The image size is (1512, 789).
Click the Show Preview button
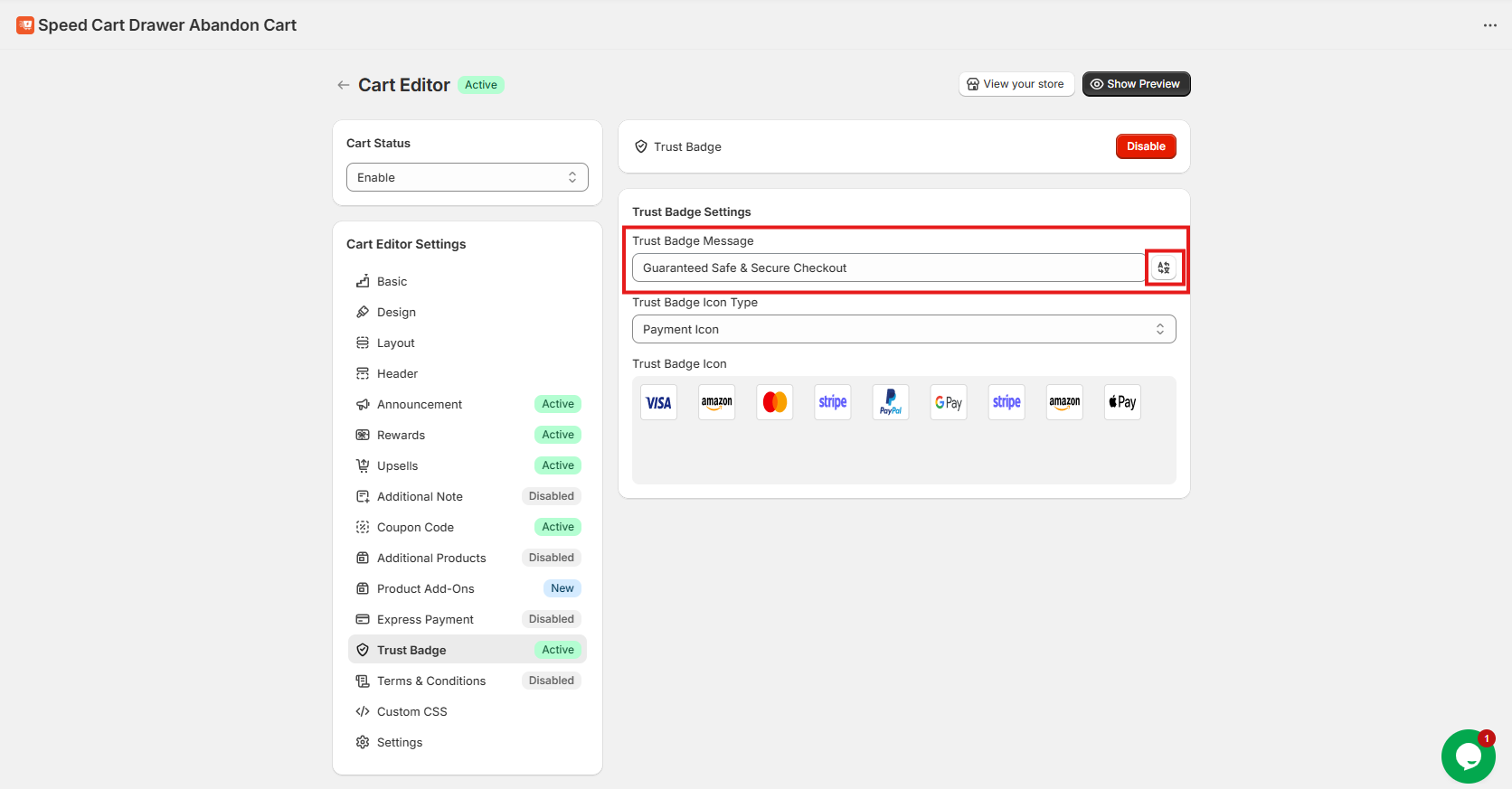pos(1136,84)
